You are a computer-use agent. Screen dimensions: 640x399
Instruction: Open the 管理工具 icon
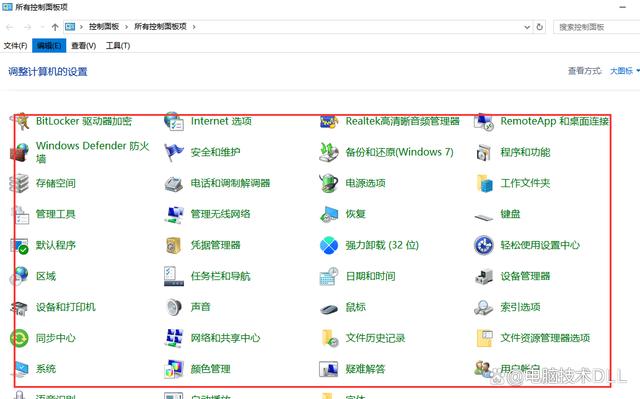[x=20, y=214]
